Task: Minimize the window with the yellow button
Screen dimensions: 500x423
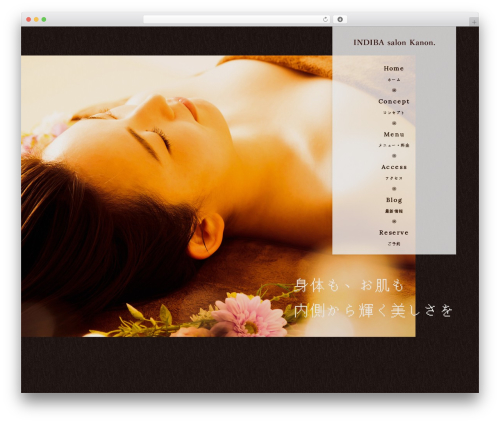Action: (x=36, y=19)
